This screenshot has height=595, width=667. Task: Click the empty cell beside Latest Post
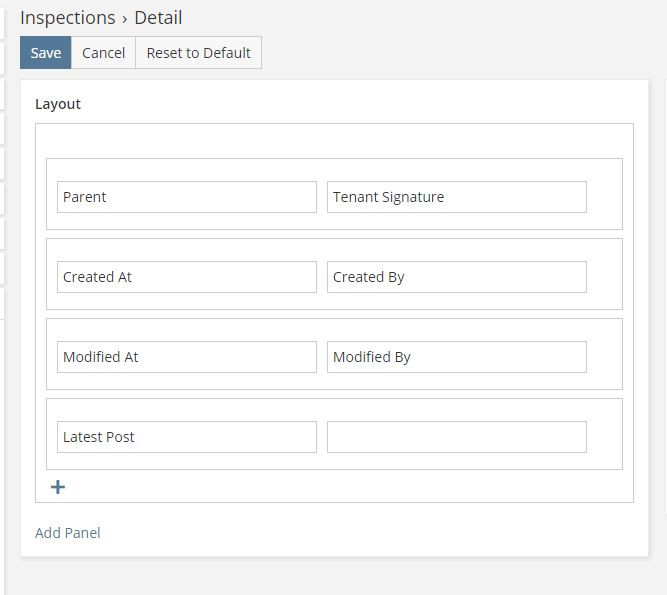(456, 437)
